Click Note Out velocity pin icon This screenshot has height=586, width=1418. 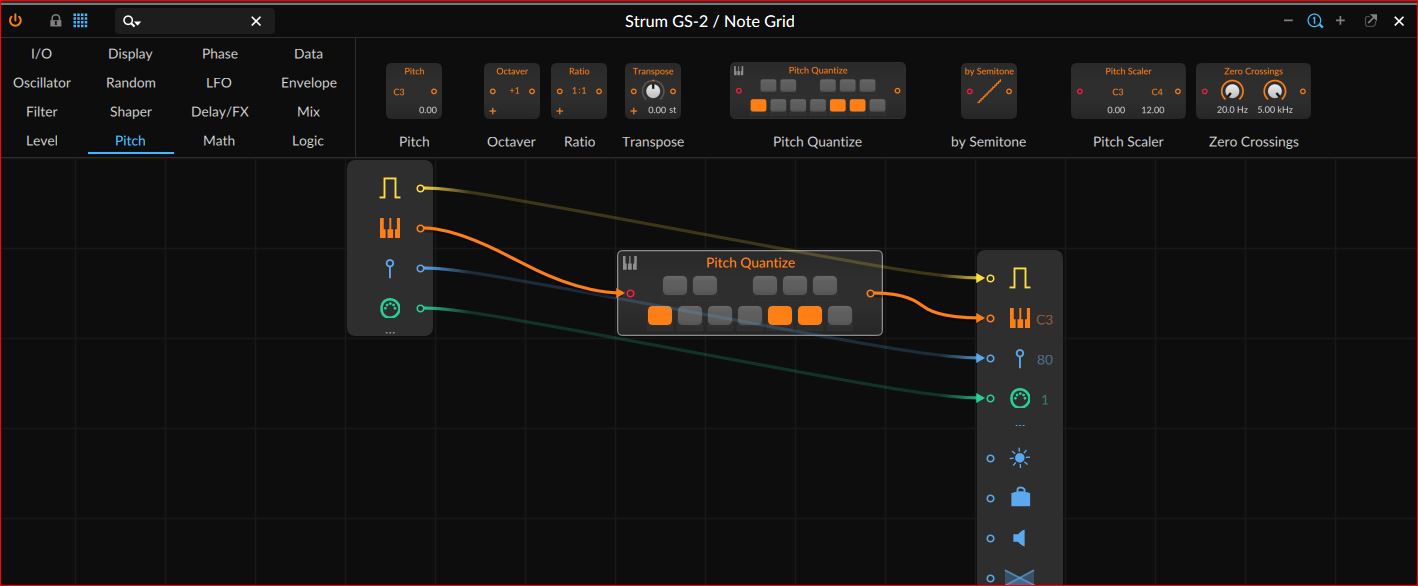click(x=1020, y=358)
